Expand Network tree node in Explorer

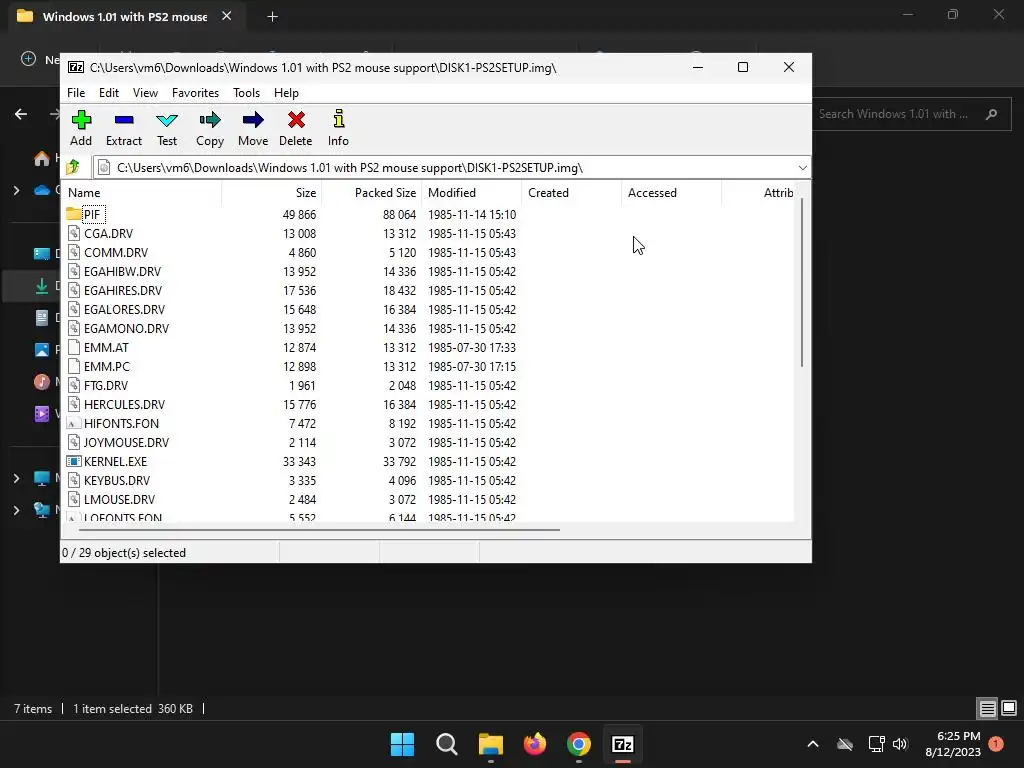(x=16, y=510)
